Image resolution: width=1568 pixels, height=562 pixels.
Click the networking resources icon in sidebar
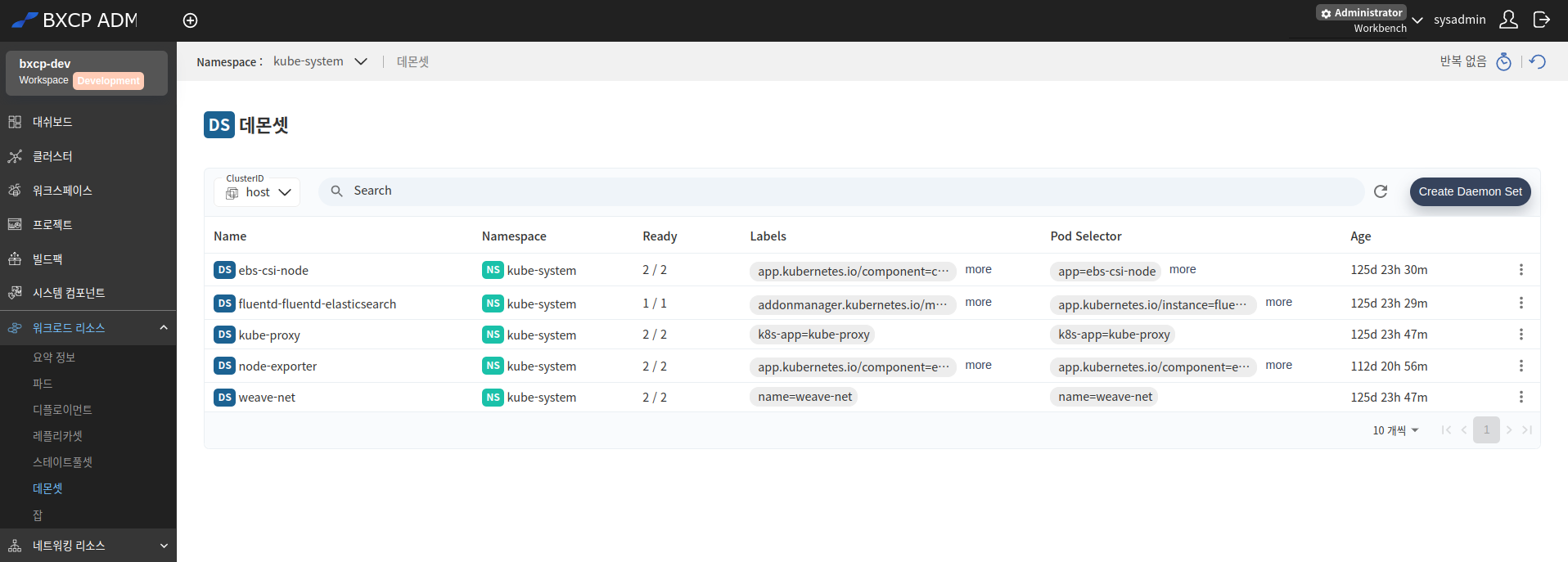click(15, 546)
